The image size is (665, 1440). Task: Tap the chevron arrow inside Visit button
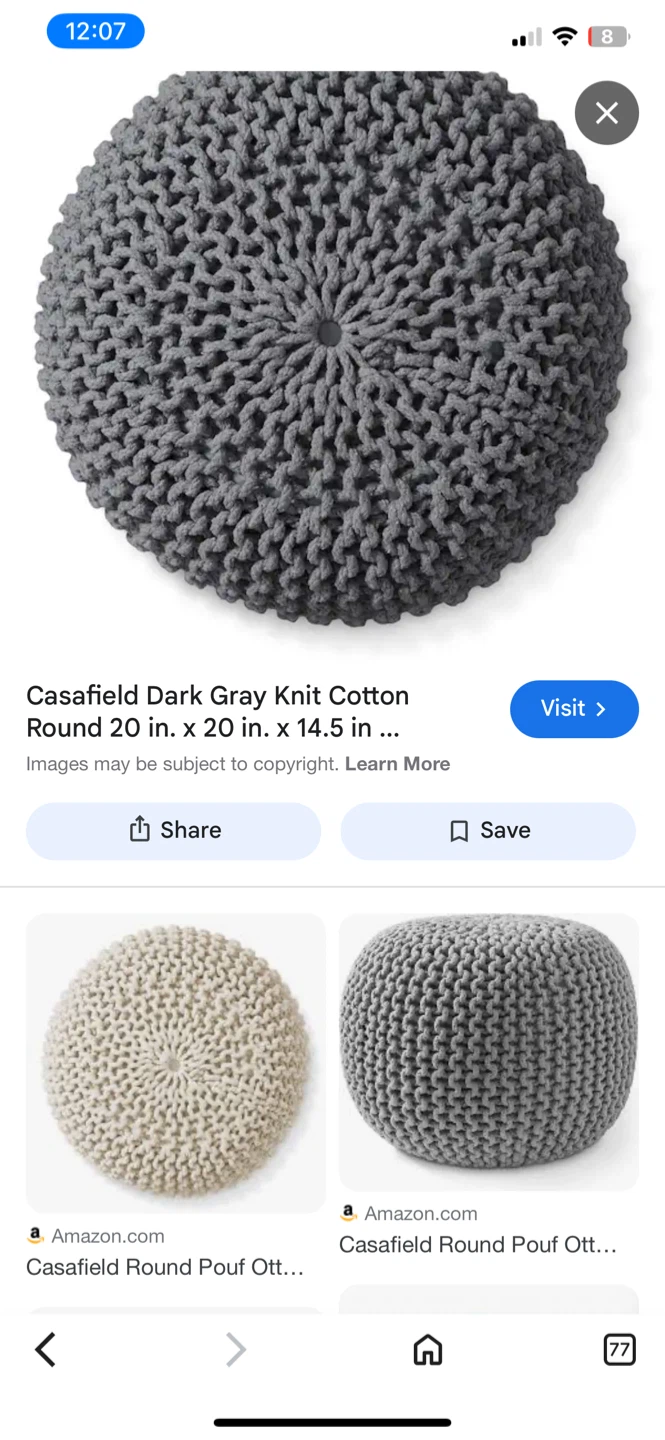point(601,709)
